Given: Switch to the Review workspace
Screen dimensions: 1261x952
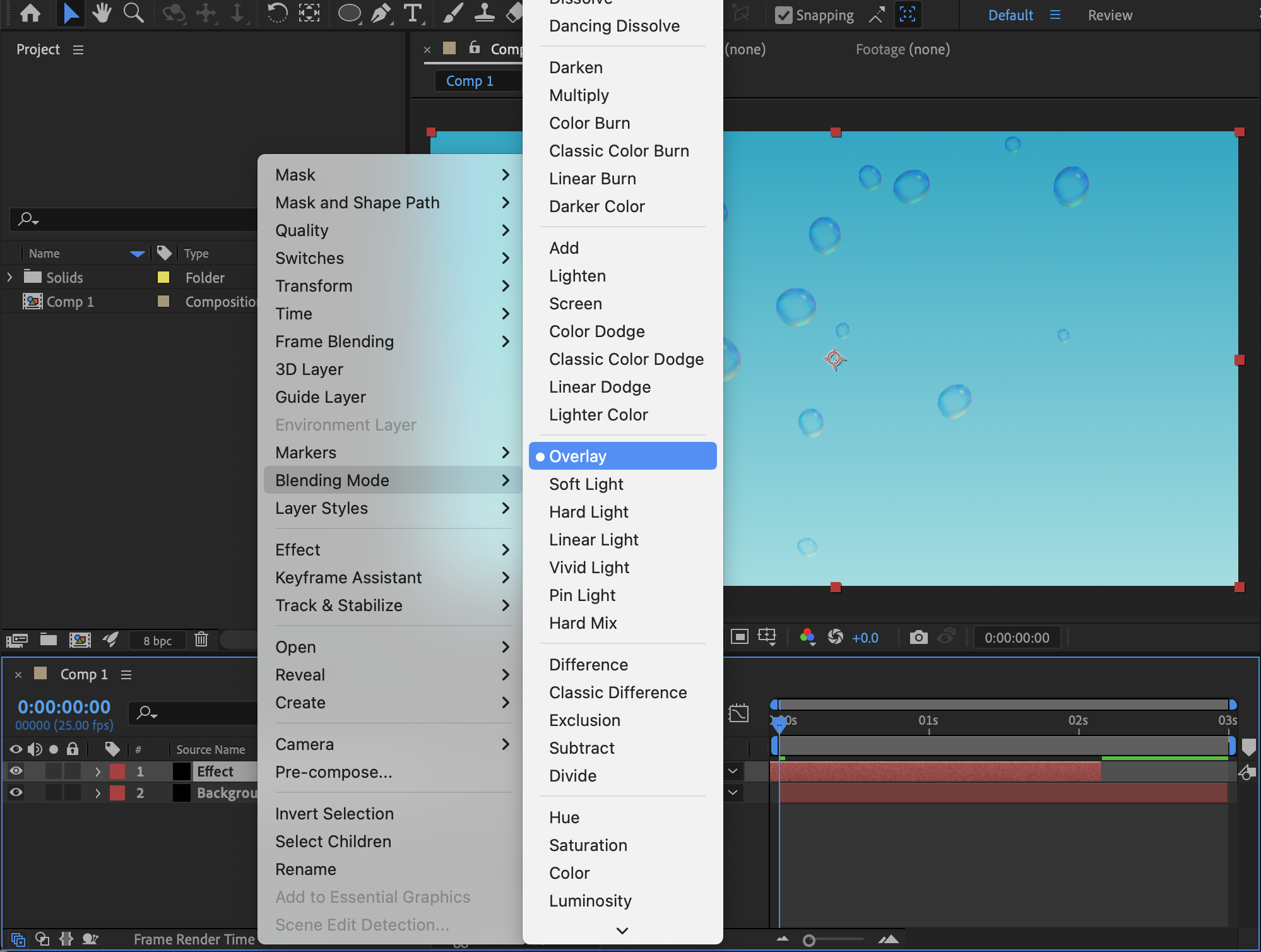Looking at the screenshot, I should pyautogui.click(x=1110, y=15).
